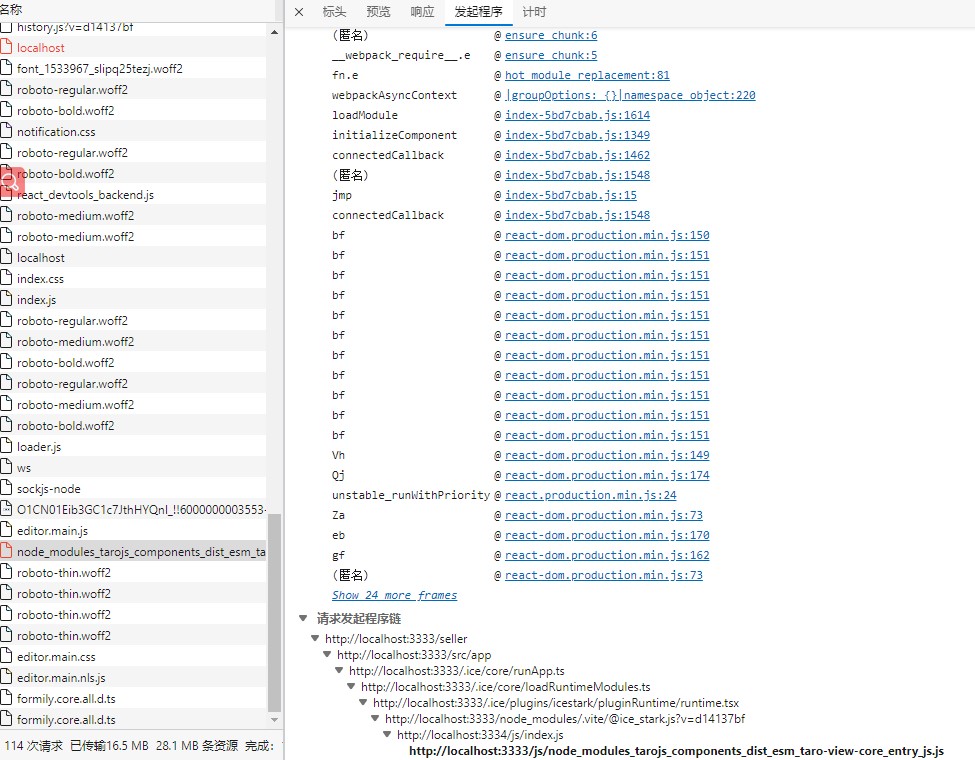Switch to the 响应 tab
975x760 pixels.
[x=422, y=12]
